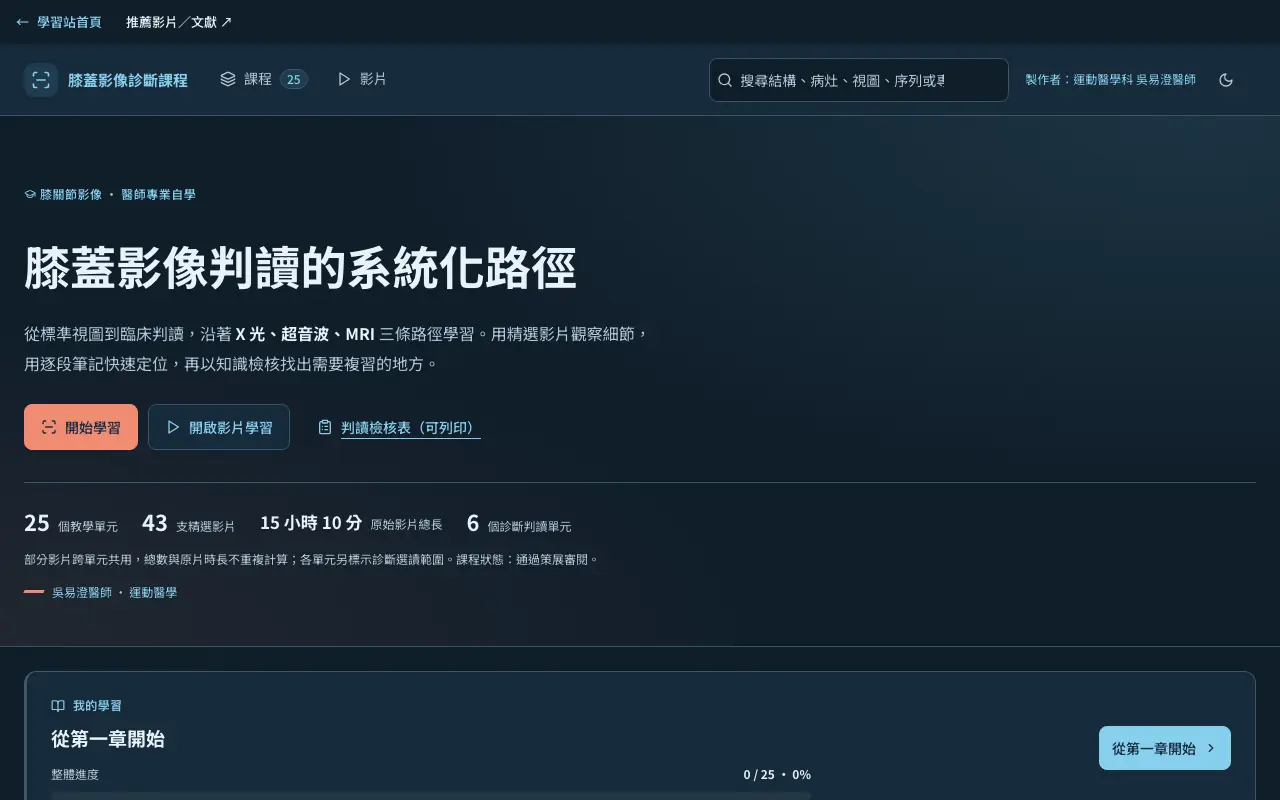Click the 25 count badge

coord(293,79)
